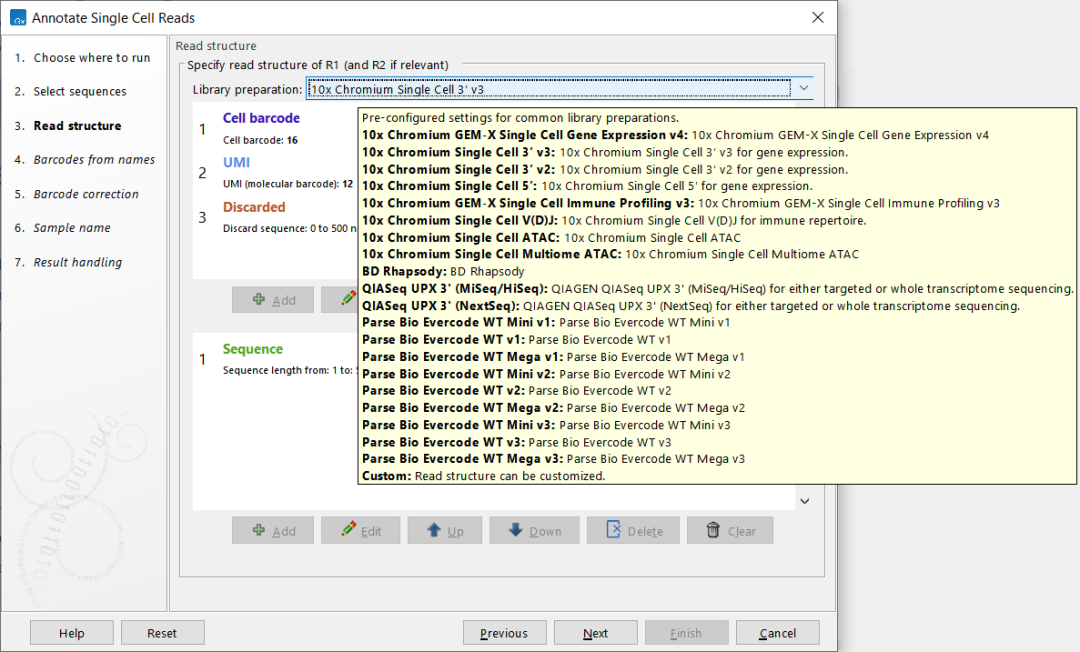Click 'Parse Bio Evercode WT Mega v3' entry
1080x652 pixels.
point(553,459)
